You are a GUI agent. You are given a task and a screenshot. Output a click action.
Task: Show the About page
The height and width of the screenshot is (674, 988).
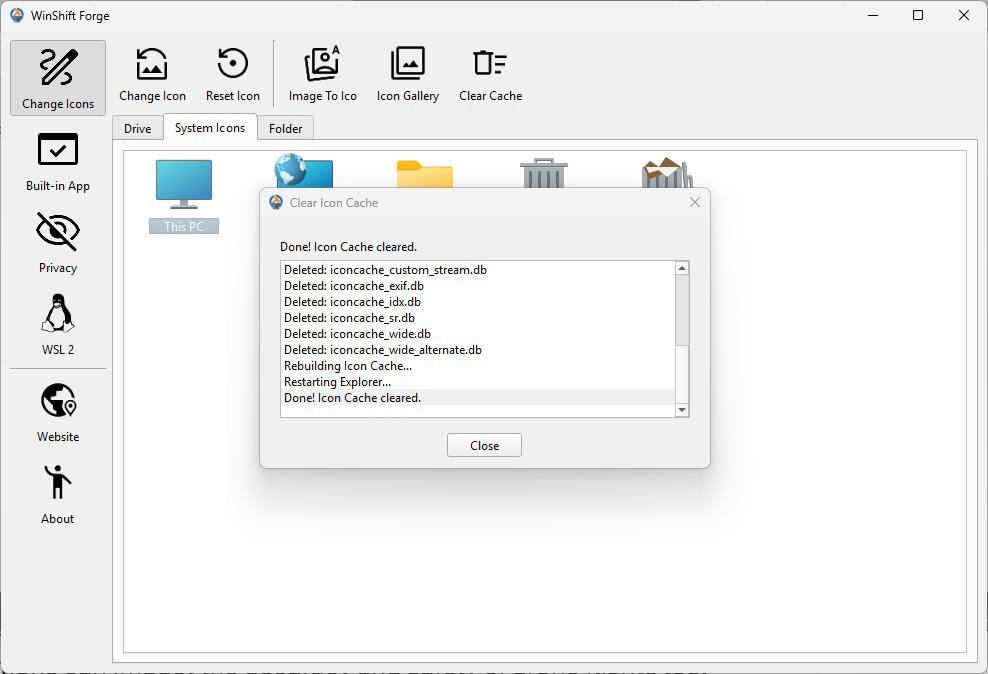(x=58, y=493)
